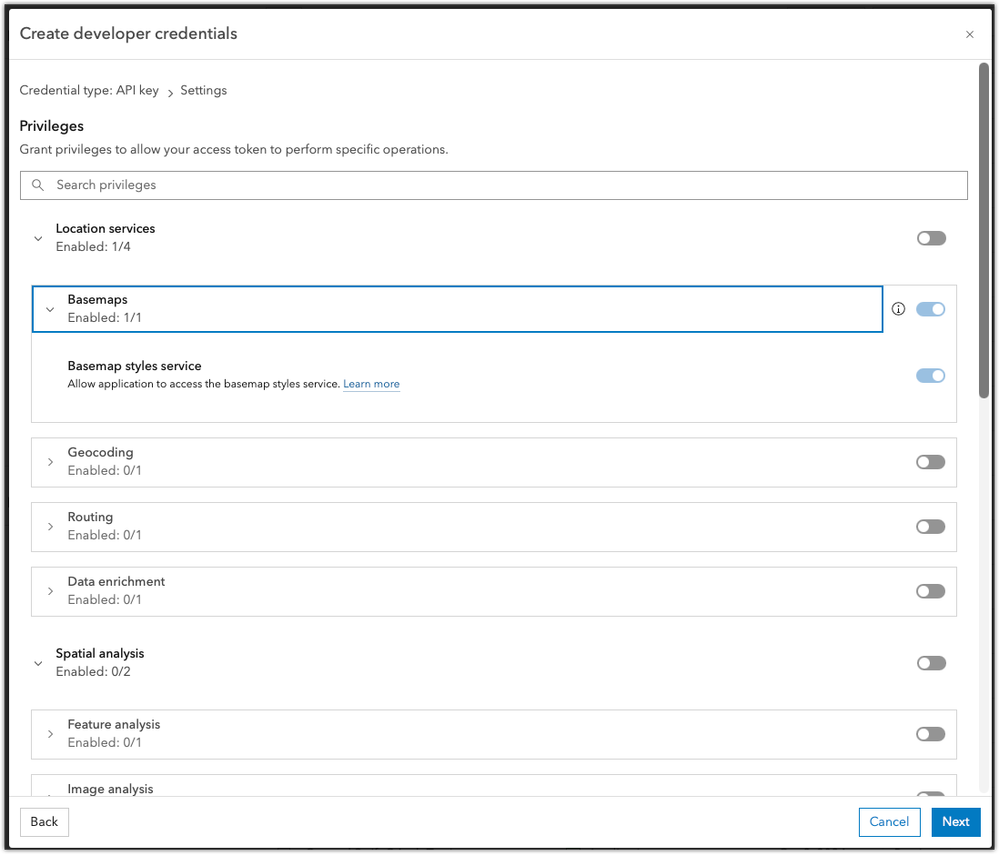Disable the Basemaps toggle
This screenshot has width=999, height=854.
[930, 309]
